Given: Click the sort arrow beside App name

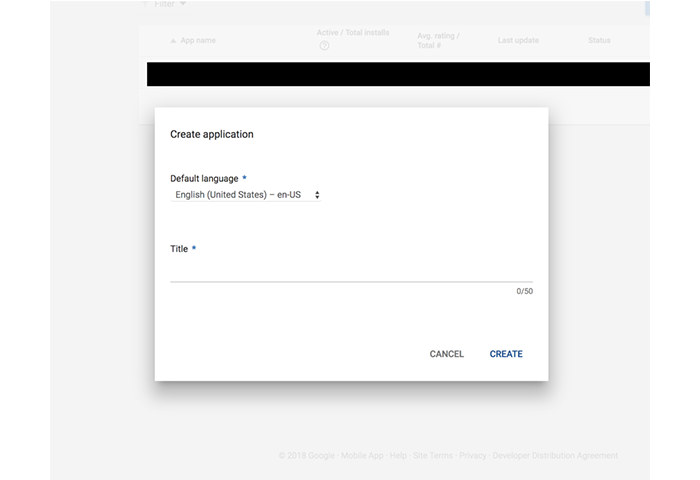Looking at the screenshot, I should pos(172,40).
